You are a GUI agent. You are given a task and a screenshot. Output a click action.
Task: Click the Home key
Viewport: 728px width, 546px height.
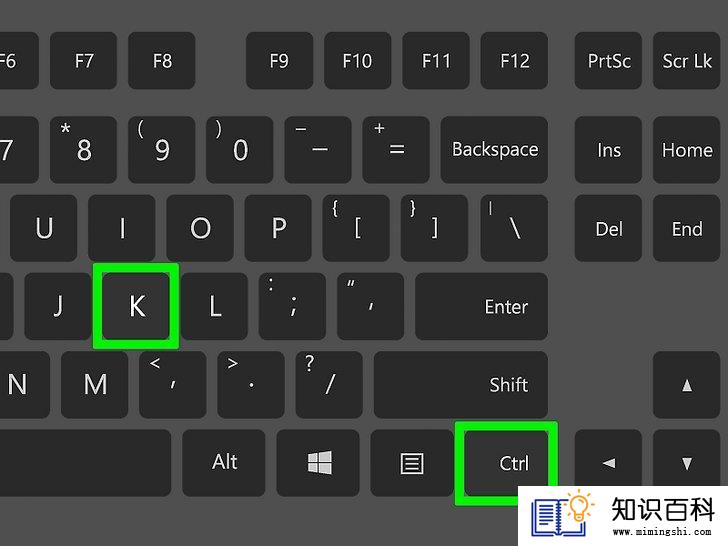click(x=687, y=150)
